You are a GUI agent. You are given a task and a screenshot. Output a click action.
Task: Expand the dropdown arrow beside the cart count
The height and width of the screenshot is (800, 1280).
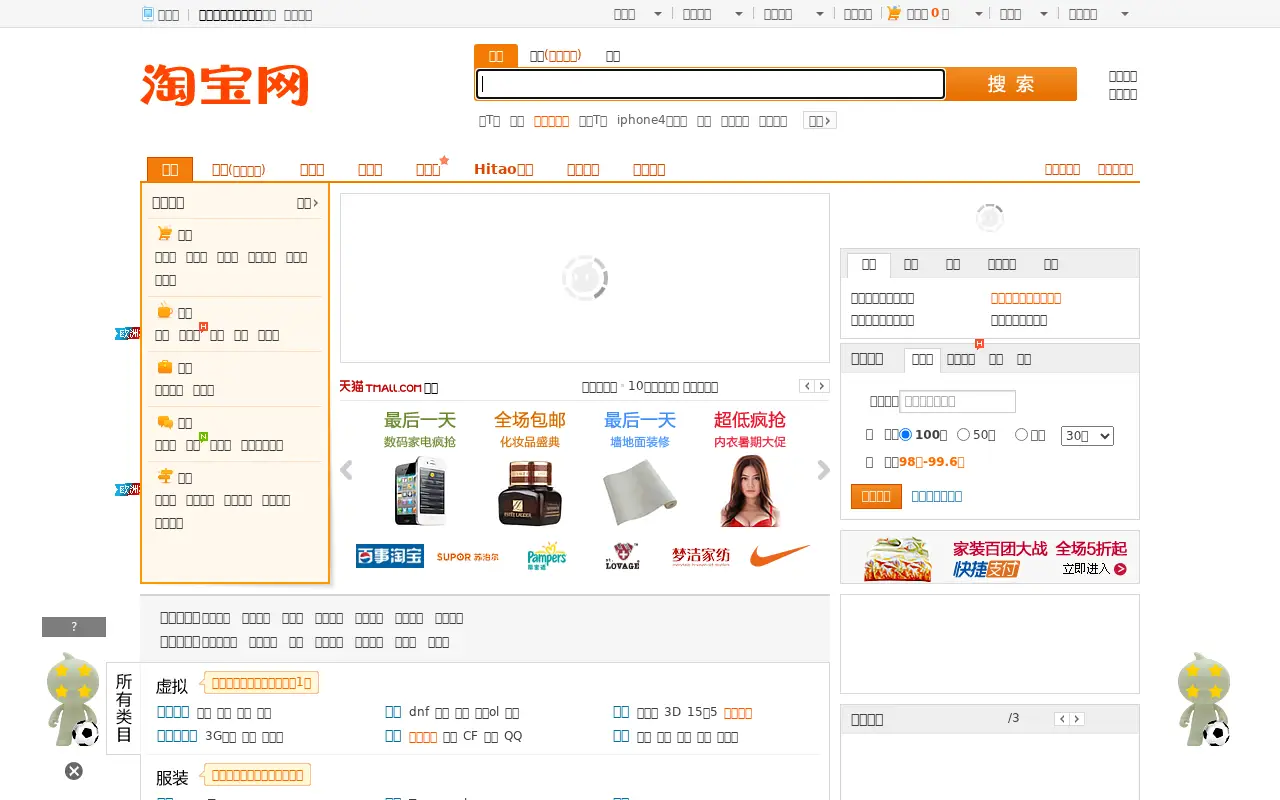click(978, 14)
